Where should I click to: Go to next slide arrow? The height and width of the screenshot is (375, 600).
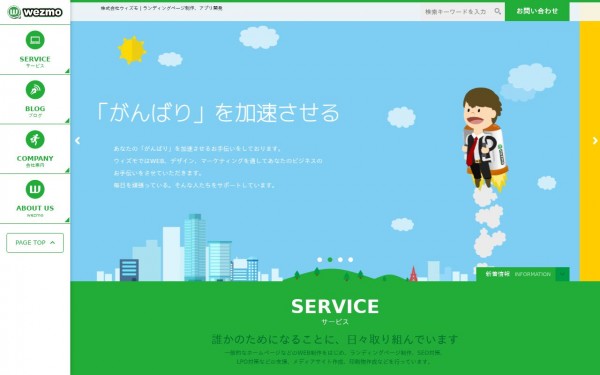595,141
